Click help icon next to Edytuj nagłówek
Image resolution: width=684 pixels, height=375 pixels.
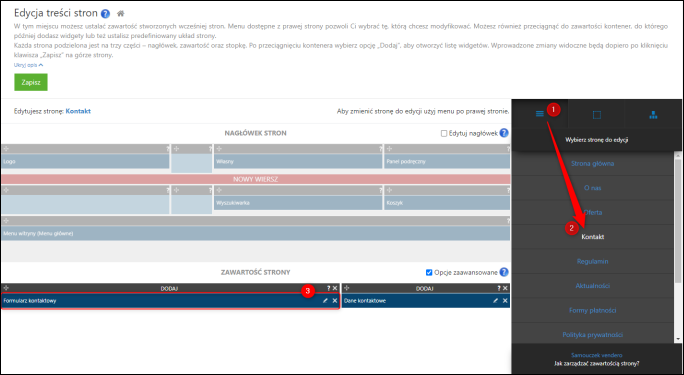click(x=504, y=133)
